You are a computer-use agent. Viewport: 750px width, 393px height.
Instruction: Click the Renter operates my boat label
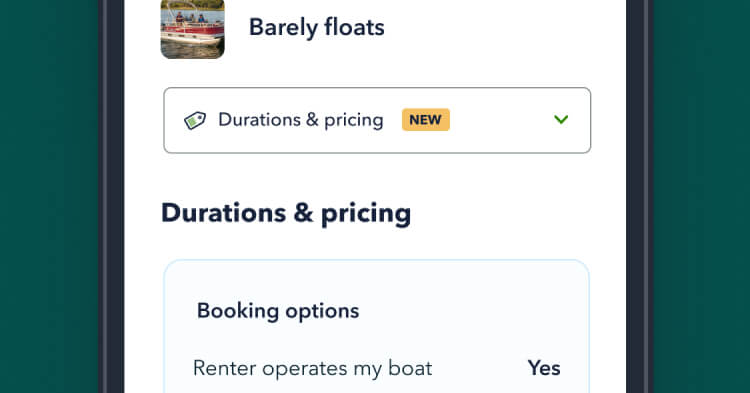312,369
